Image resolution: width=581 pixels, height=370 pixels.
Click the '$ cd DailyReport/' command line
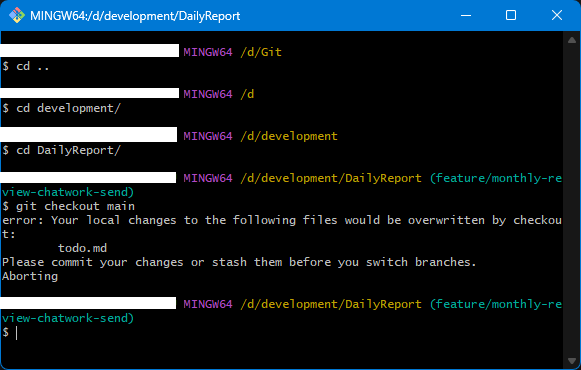[x=62, y=150]
